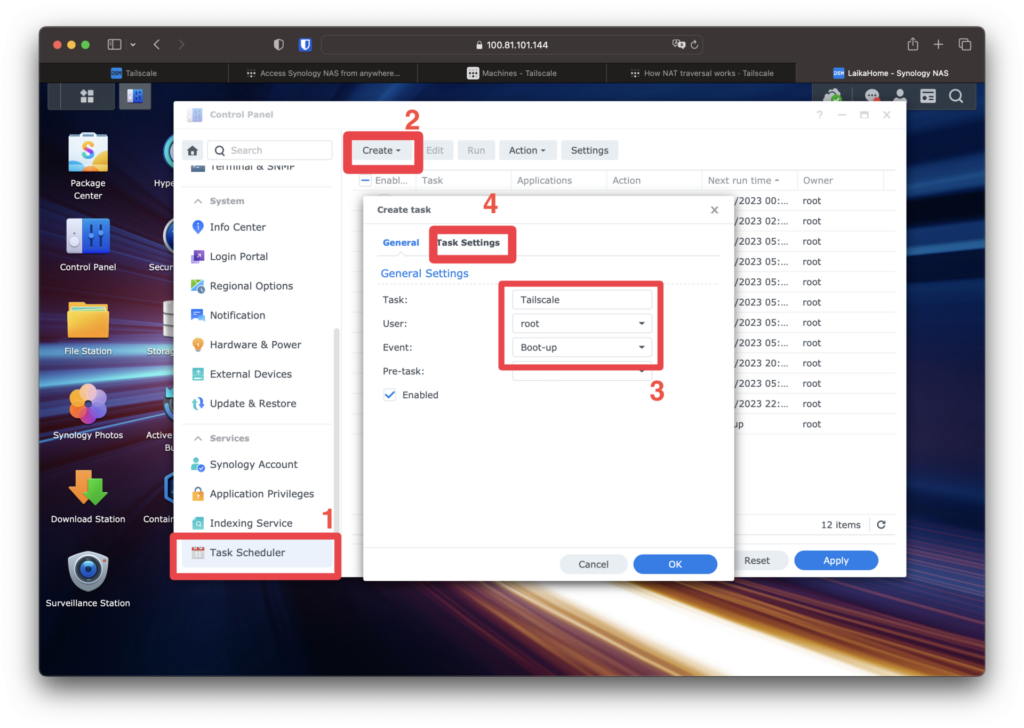Open the Action dropdown button in toolbar

point(526,150)
